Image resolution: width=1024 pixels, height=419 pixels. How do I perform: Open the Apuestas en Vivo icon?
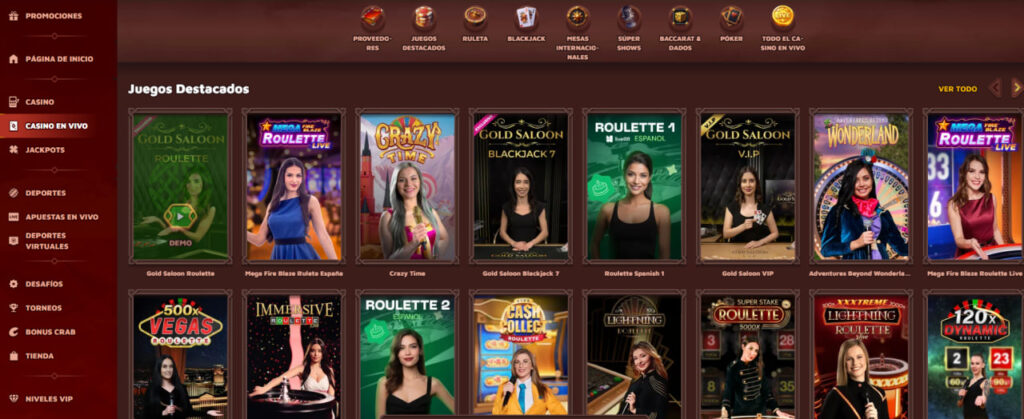(13, 217)
